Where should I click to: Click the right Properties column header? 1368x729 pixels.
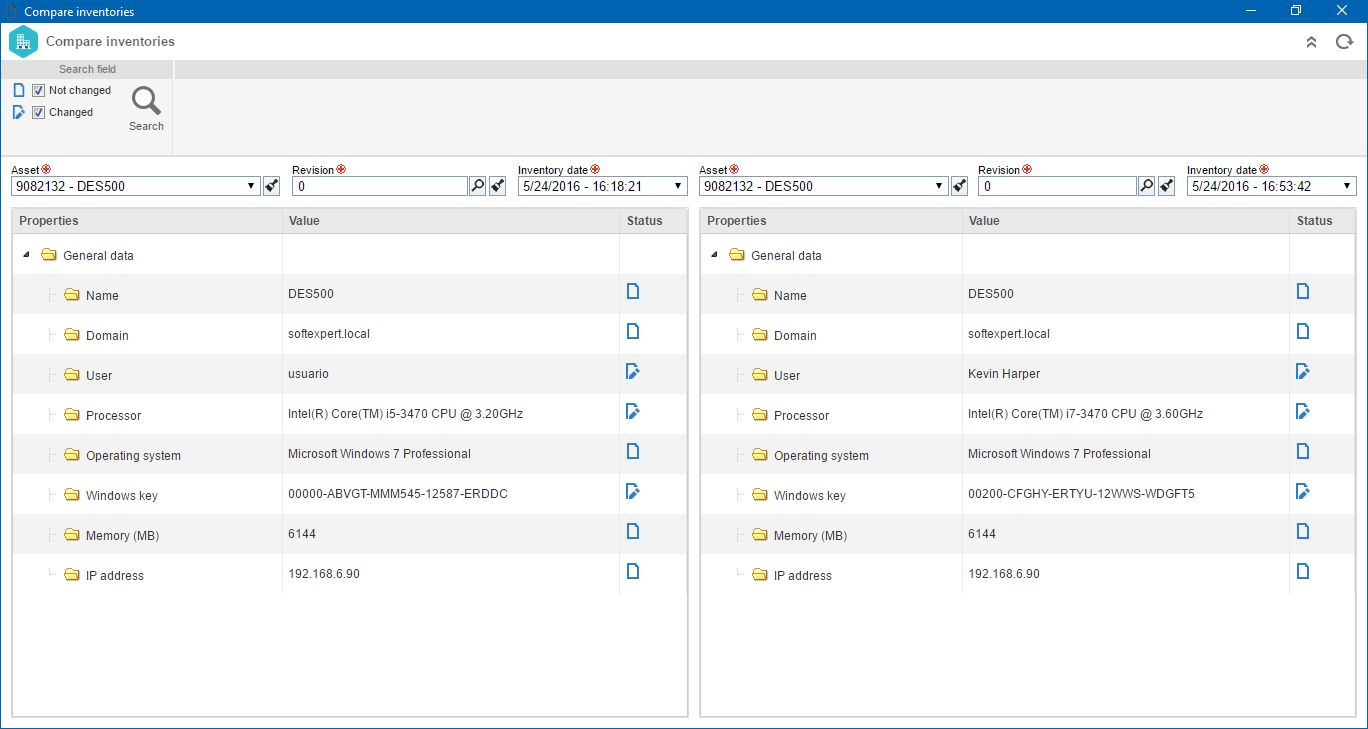831,221
